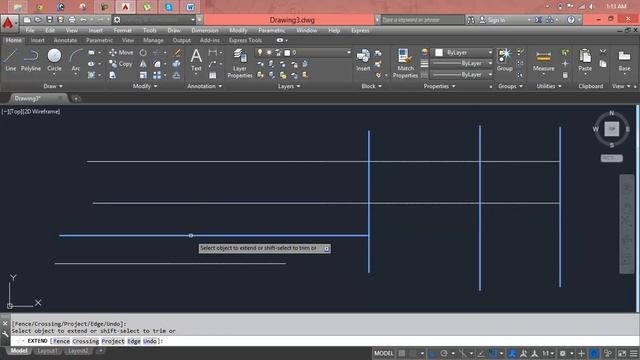Click the Undo arrow in quick access toolbar
This screenshot has height=360, width=640.
click(83, 20)
